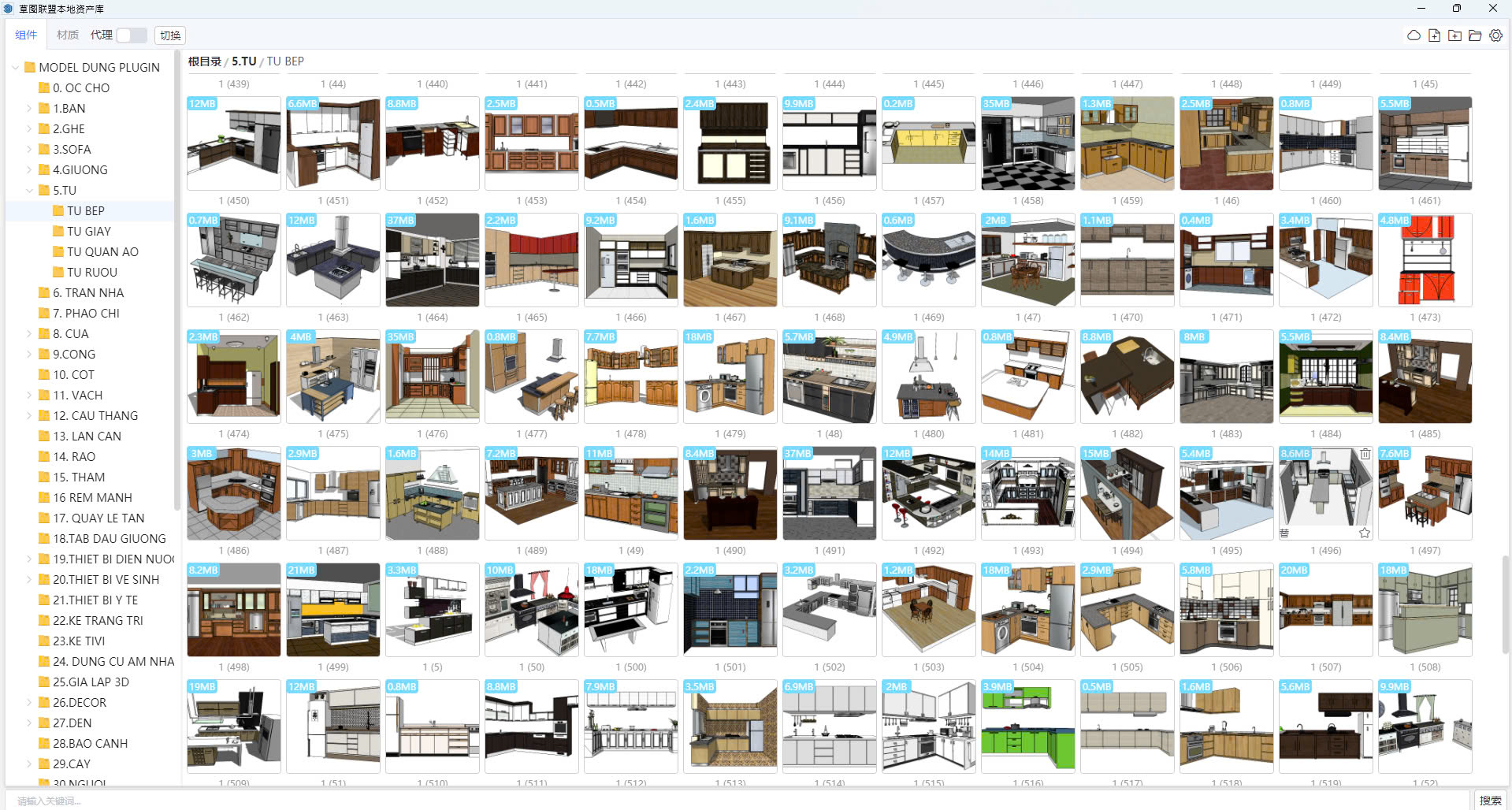Toggle the 代理 proxy switch
Image resolution: width=1512 pixels, height=810 pixels.
[131, 35]
